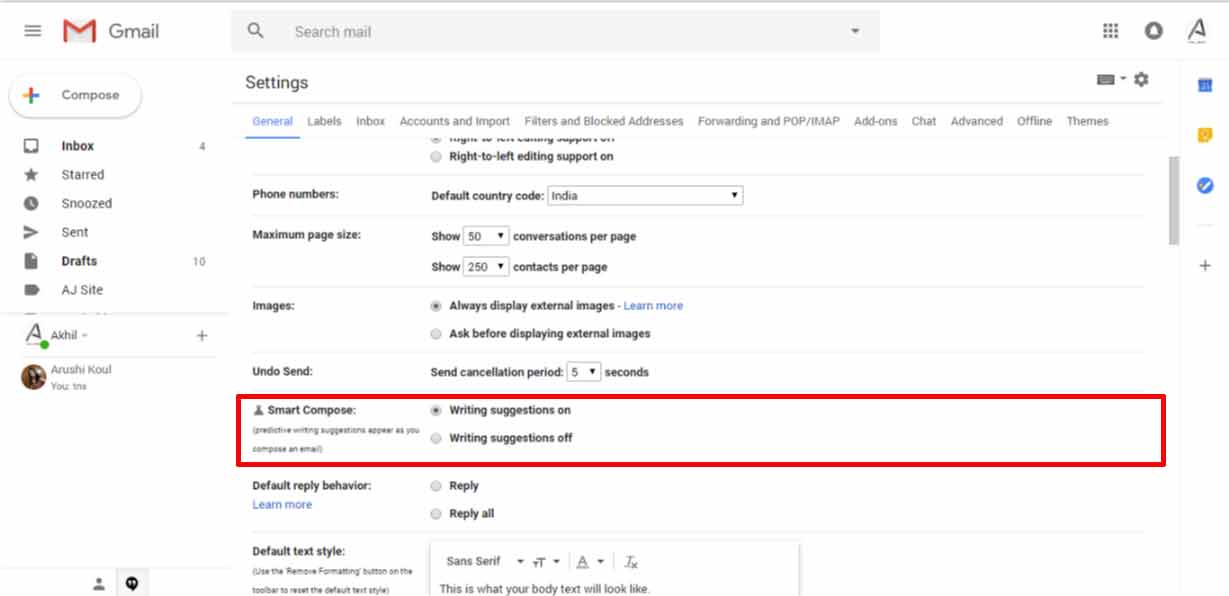The image size is (1229, 596).
Task: Switch to the Labels tab
Action: tap(324, 121)
